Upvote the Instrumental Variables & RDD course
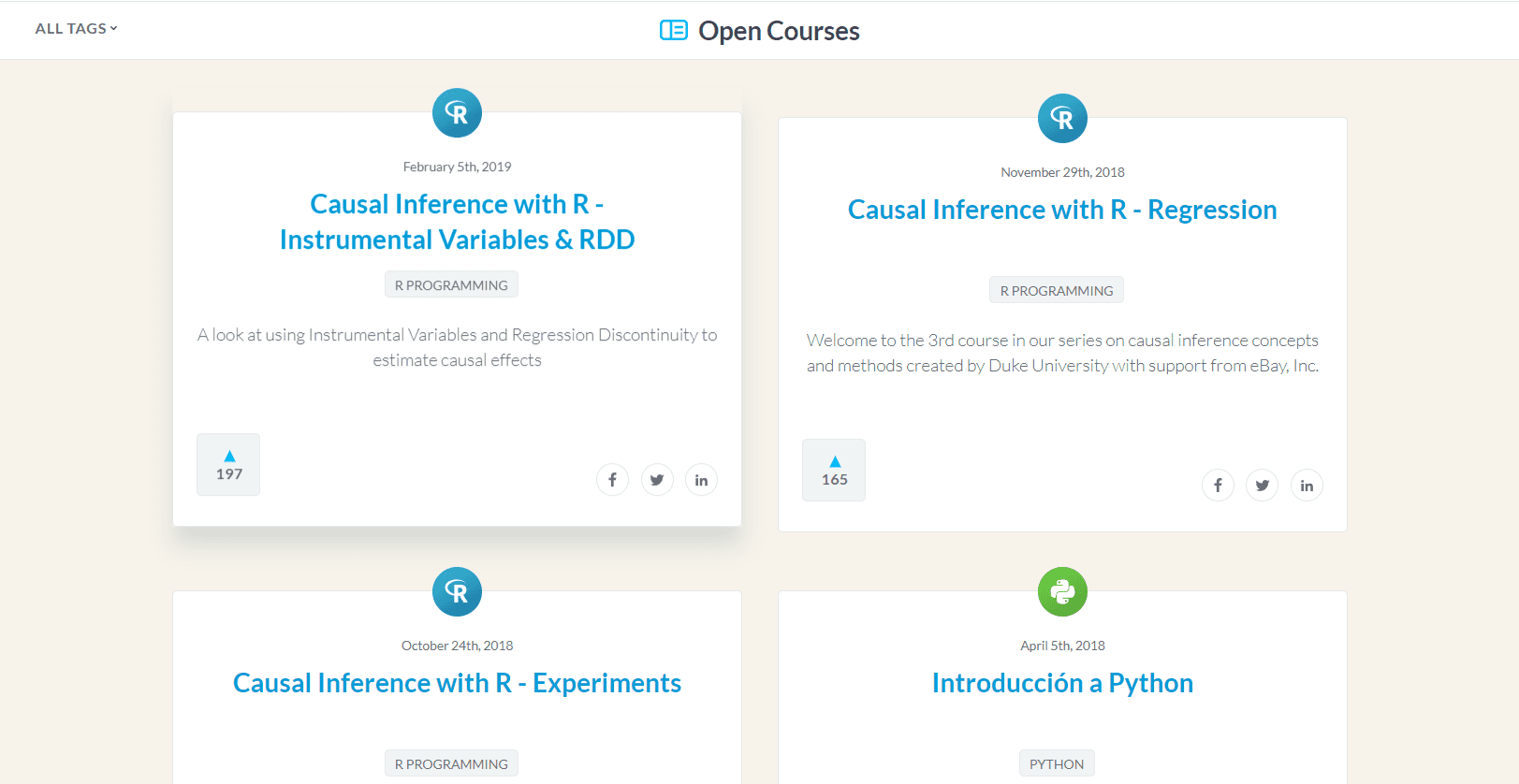Screen dimensions: 1519x784 (227, 464)
